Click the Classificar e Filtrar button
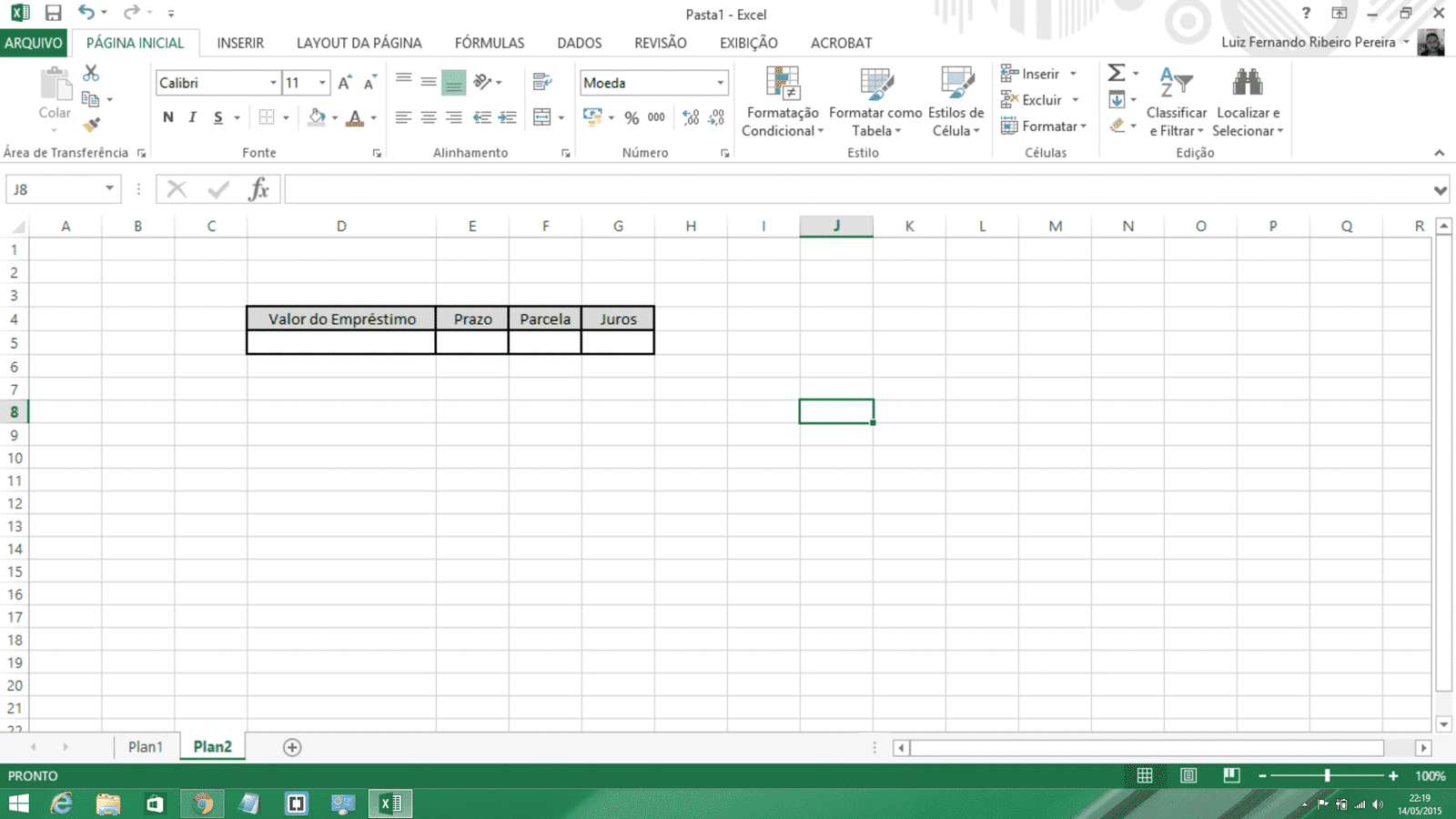The width and height of the screenshot is (1456, 819). 1176,102
